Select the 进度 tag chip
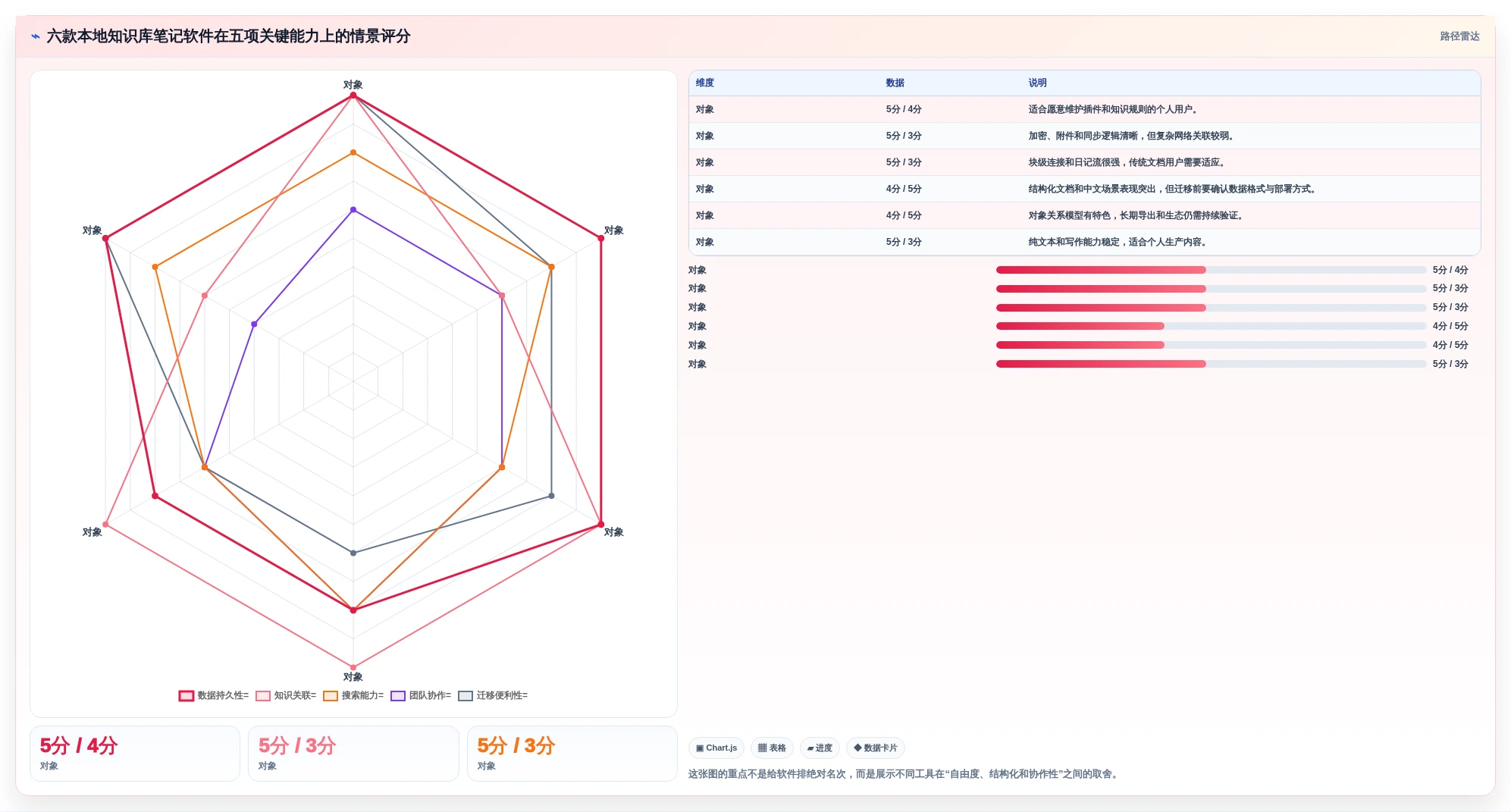The image size is (1511, 812). click(820, 748)
